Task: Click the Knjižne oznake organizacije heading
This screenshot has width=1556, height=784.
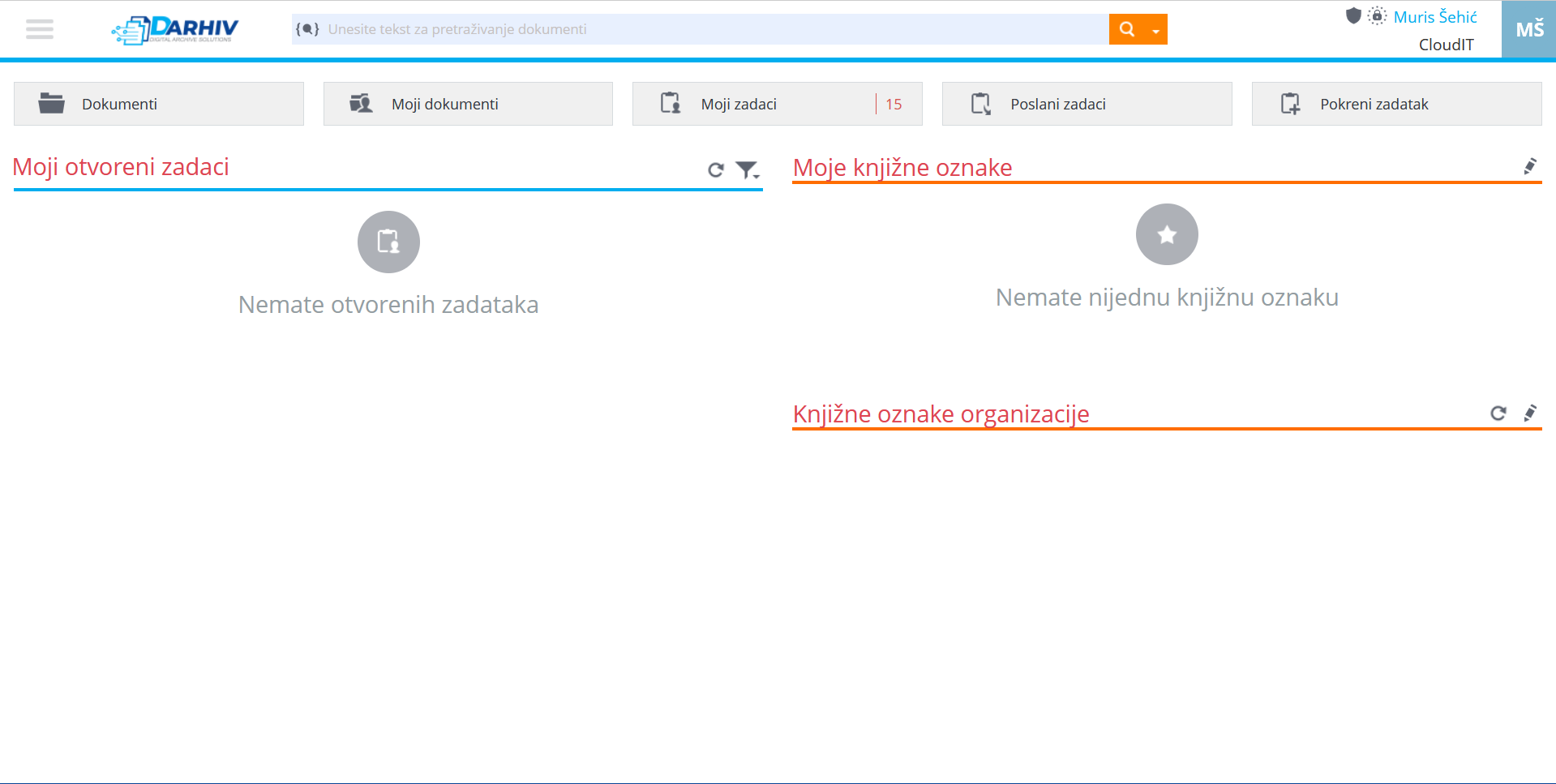Action: click(x=941, y=413)
